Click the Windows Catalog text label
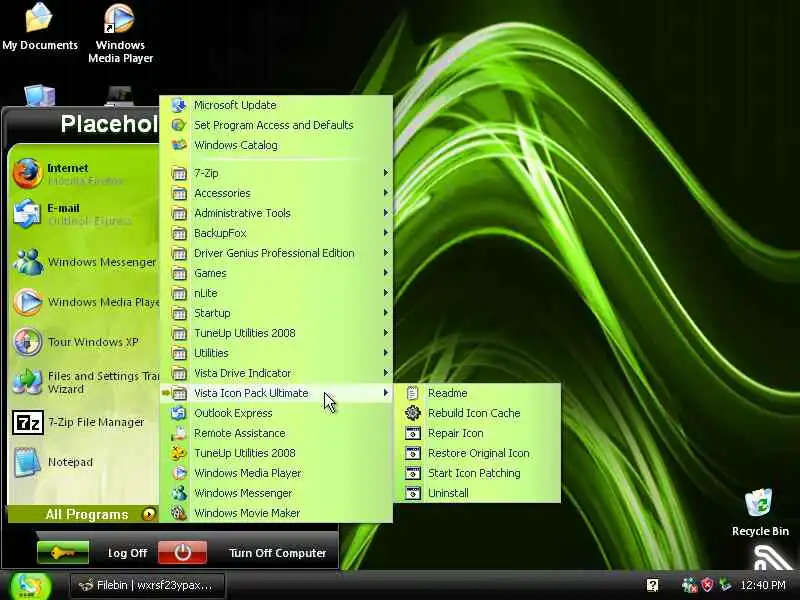The height and width of the screenshot is (600, 800). tap(236, 145)
